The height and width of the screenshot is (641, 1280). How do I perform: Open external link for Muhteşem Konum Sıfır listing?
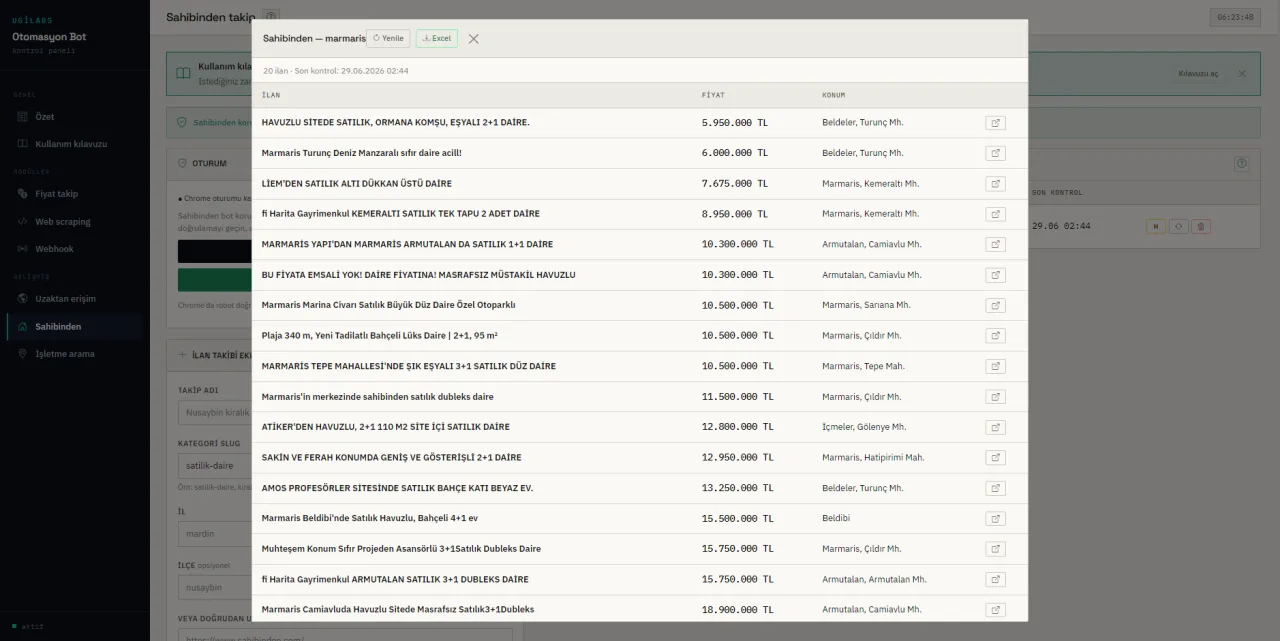[x=995, y=549]
